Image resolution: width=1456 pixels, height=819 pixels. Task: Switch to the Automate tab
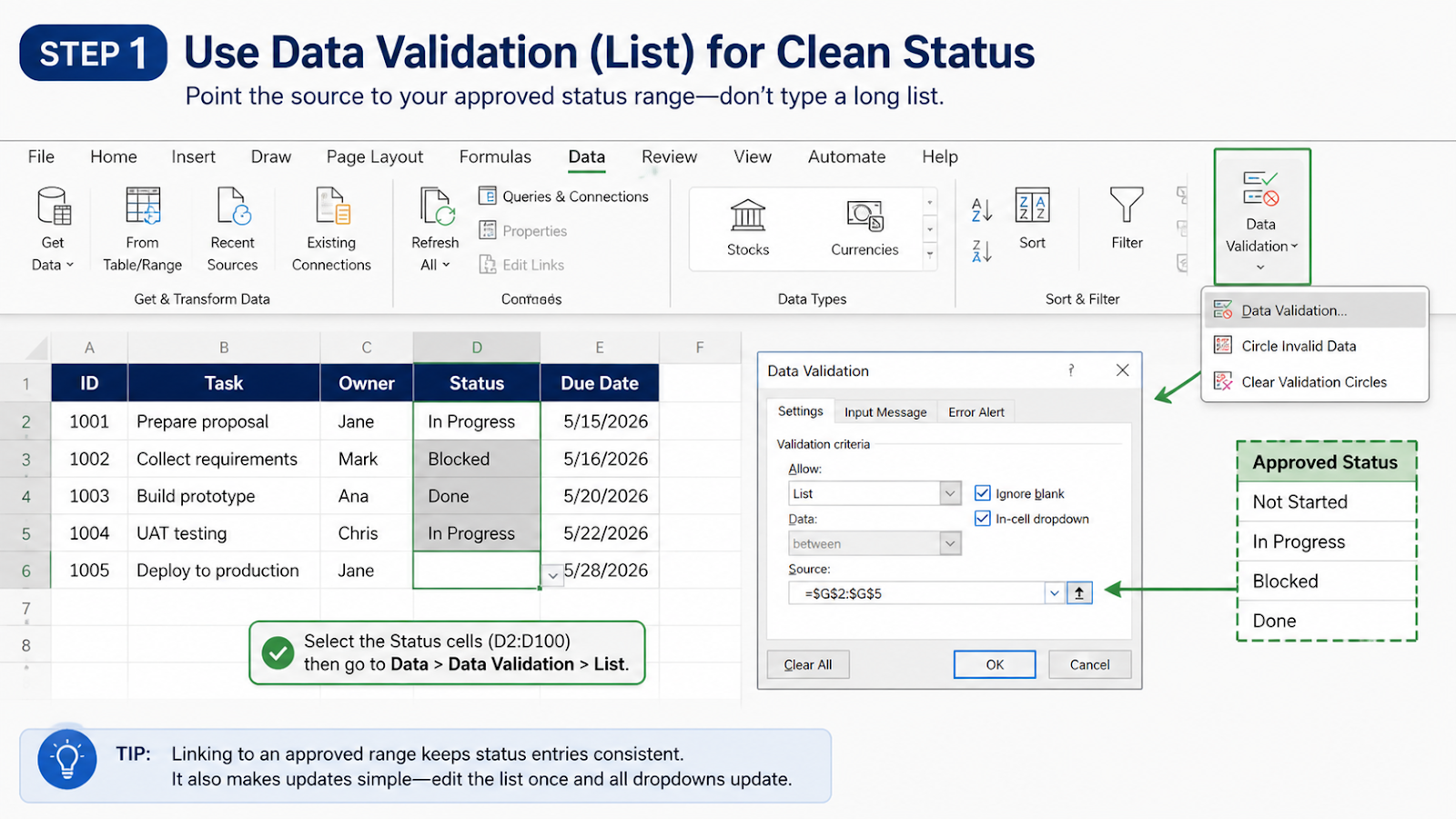click(x=846, y=157)
